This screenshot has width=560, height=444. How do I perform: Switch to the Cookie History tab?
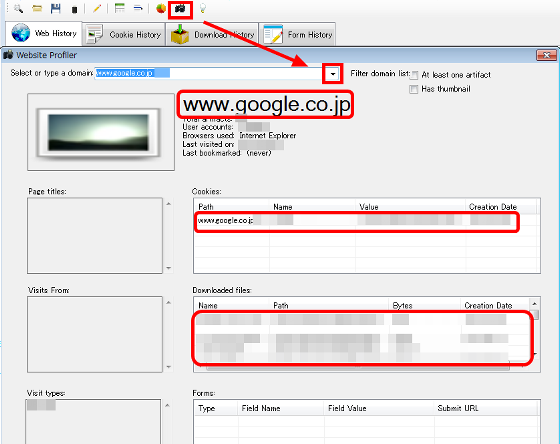[x=124, y=35]
